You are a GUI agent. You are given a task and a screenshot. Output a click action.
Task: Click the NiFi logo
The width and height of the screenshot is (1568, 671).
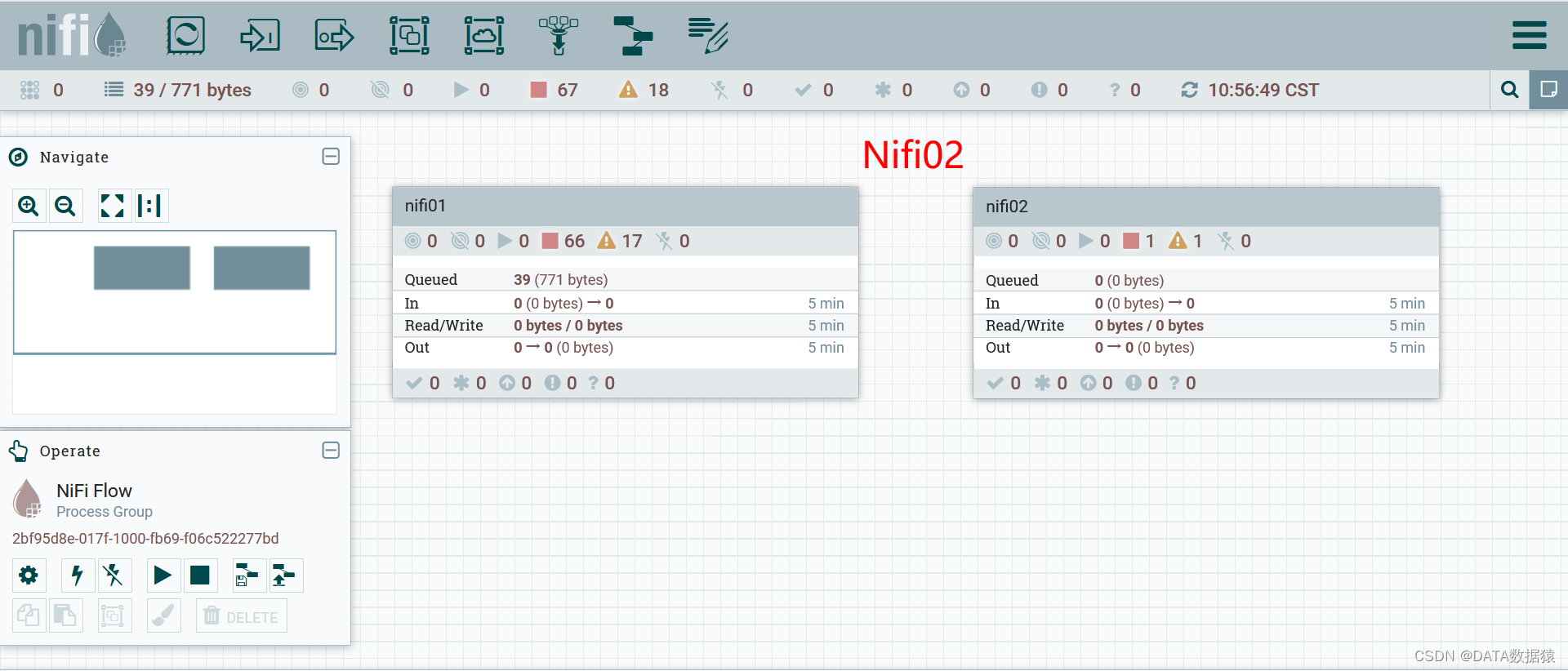tap(72, 35)
